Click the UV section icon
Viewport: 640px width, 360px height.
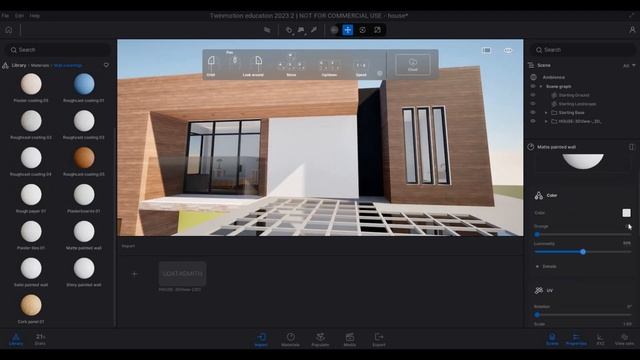point(539,290)
